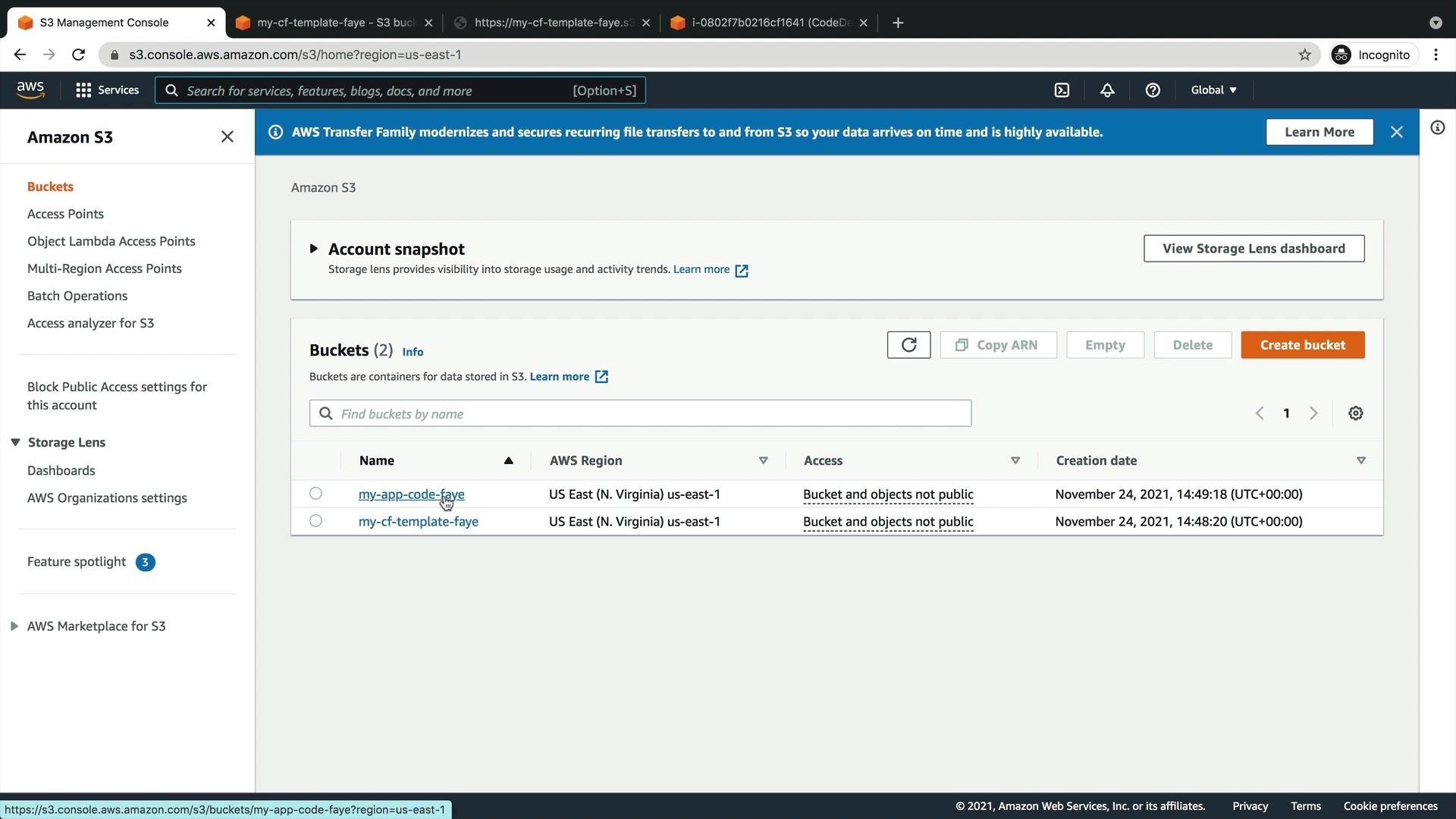Expand the Account snapshot section

[313, 249]
